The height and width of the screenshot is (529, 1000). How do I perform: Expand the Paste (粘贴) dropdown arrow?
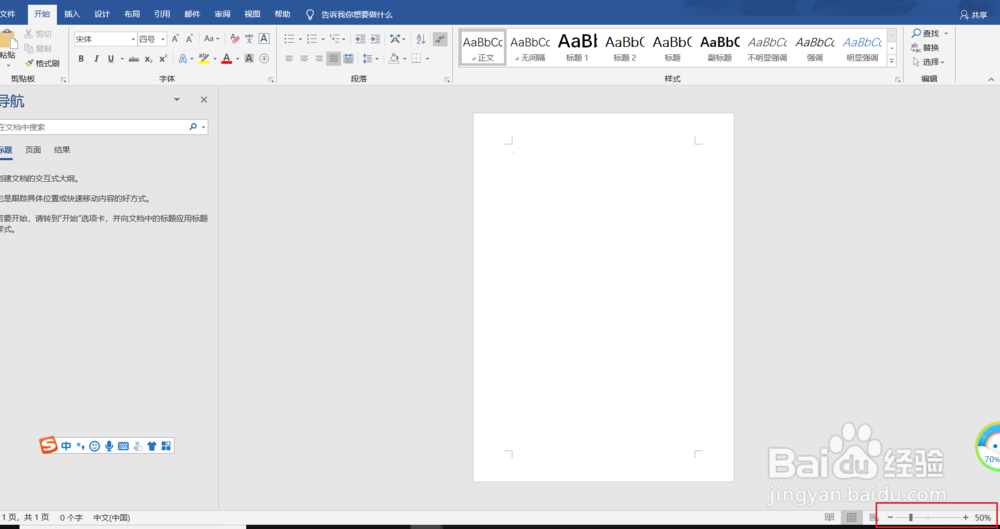[9, 66]
